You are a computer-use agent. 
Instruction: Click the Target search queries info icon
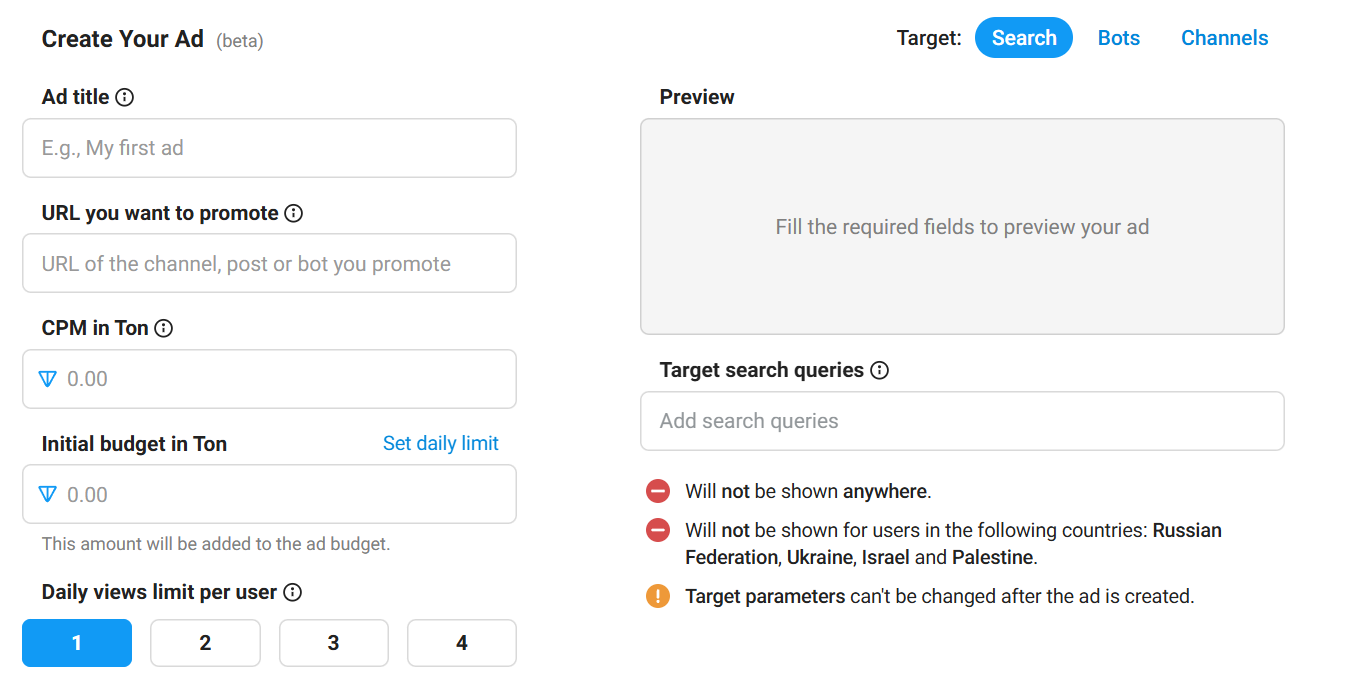(879, 370)
